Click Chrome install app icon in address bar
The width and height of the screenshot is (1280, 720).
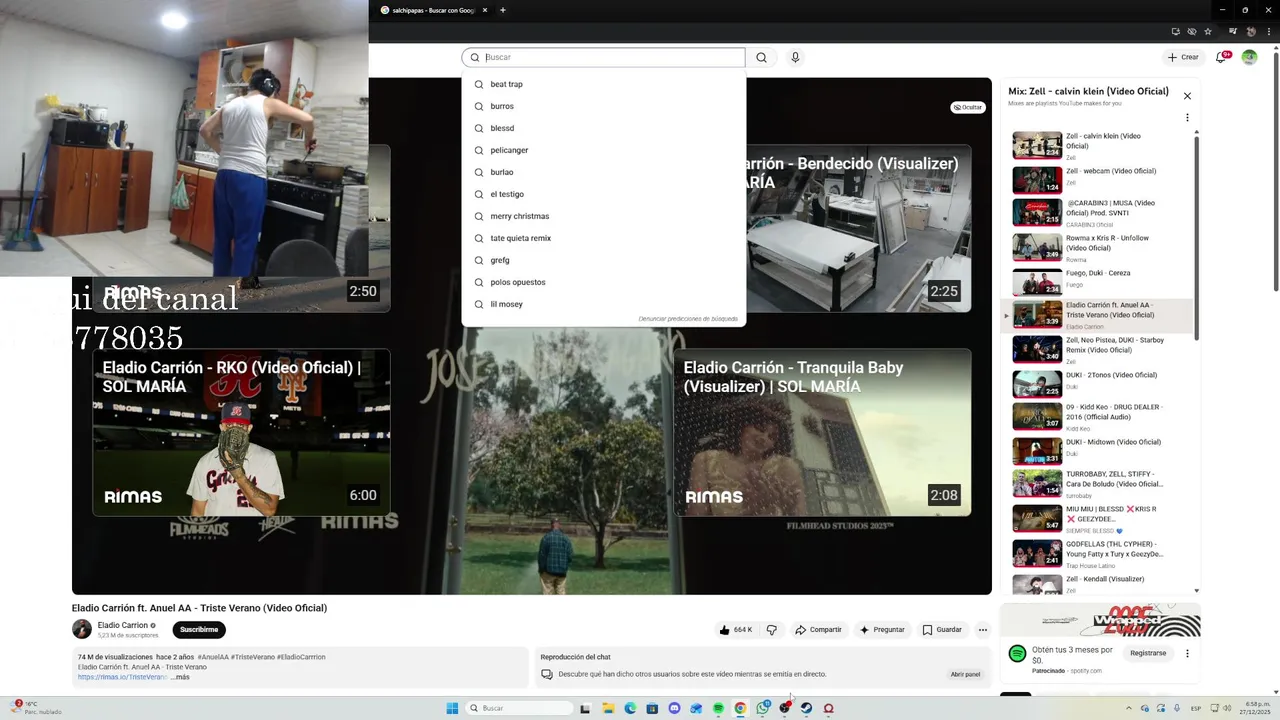(1176, 31)
